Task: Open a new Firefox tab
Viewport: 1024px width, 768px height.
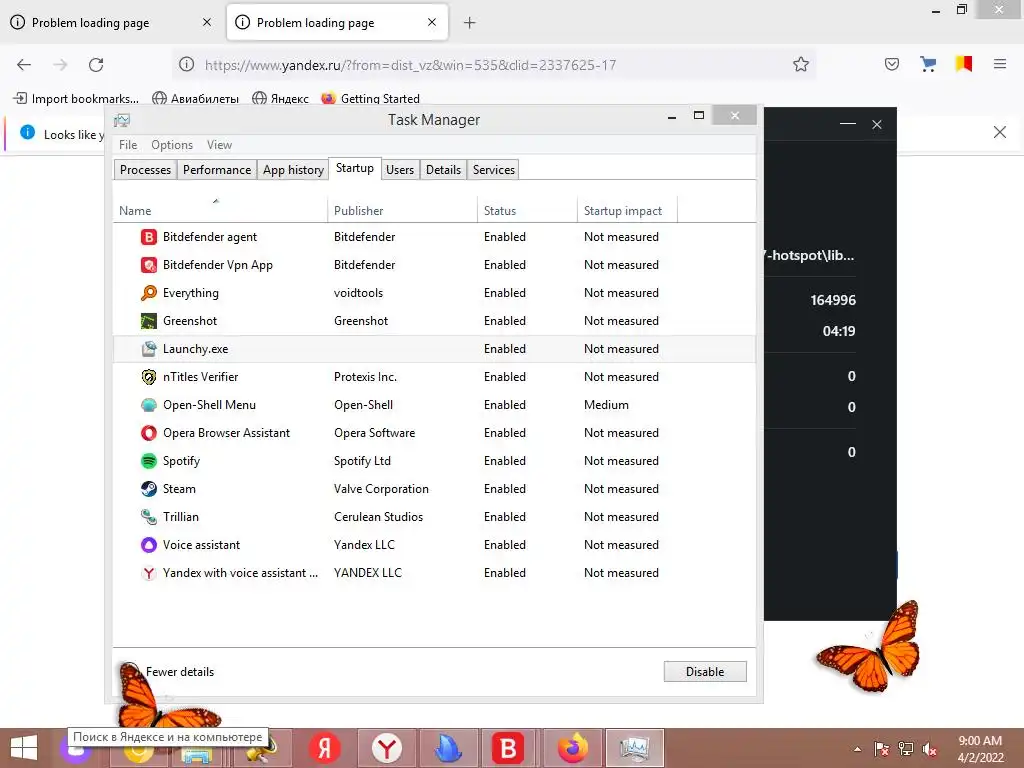Action: [470, 23]
